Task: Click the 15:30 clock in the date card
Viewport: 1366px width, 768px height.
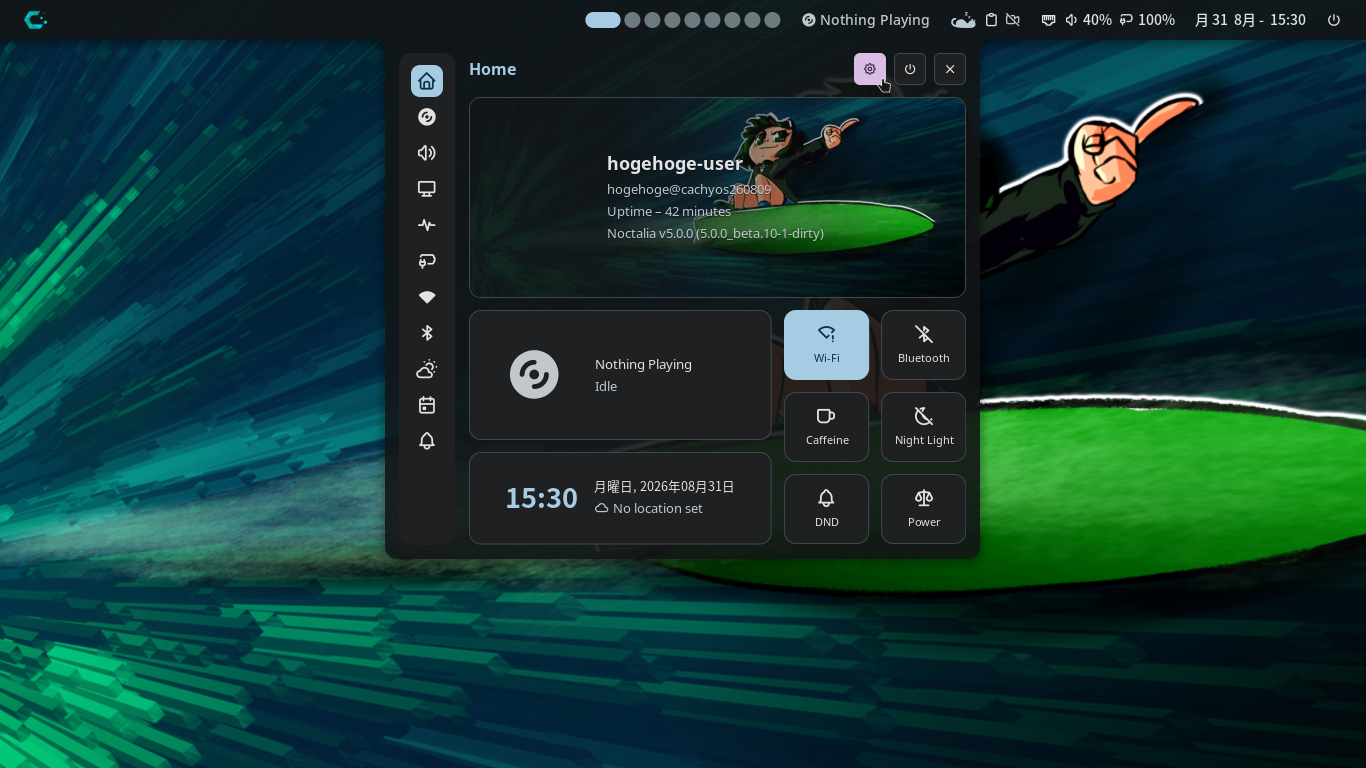Action: (541, 498)
